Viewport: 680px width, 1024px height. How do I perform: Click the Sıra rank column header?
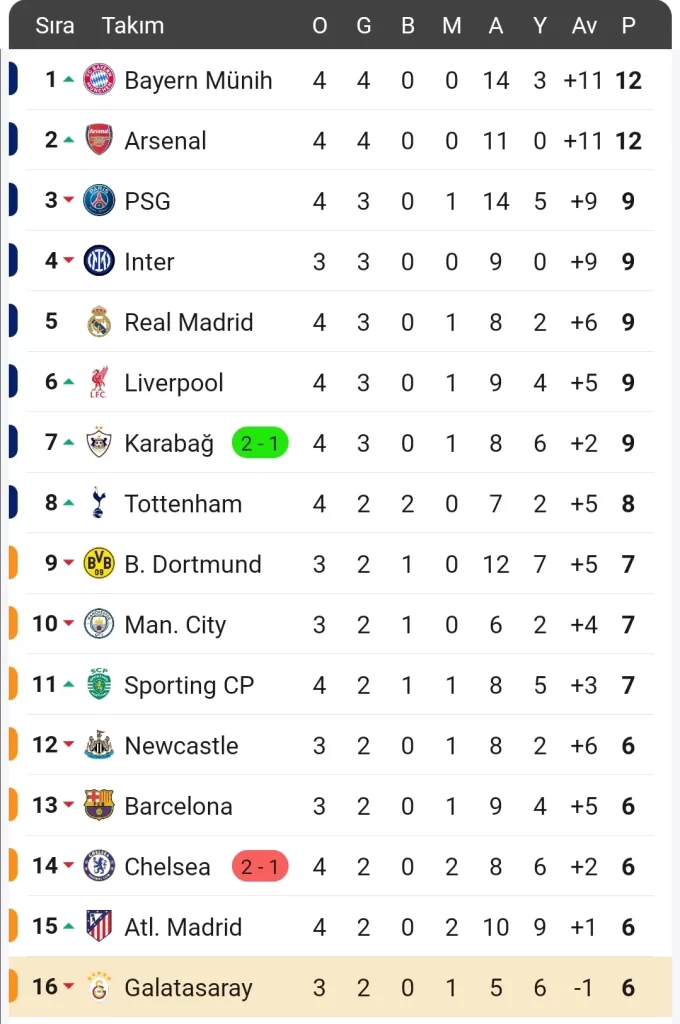tap(55, 26)
